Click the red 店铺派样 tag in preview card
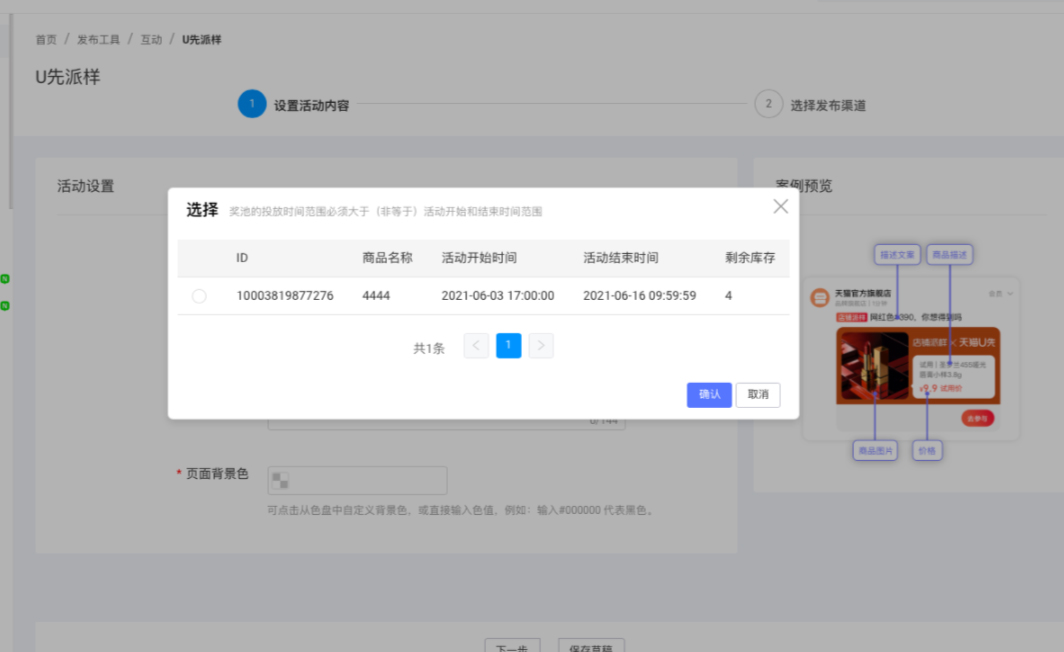 coord(851,317)
